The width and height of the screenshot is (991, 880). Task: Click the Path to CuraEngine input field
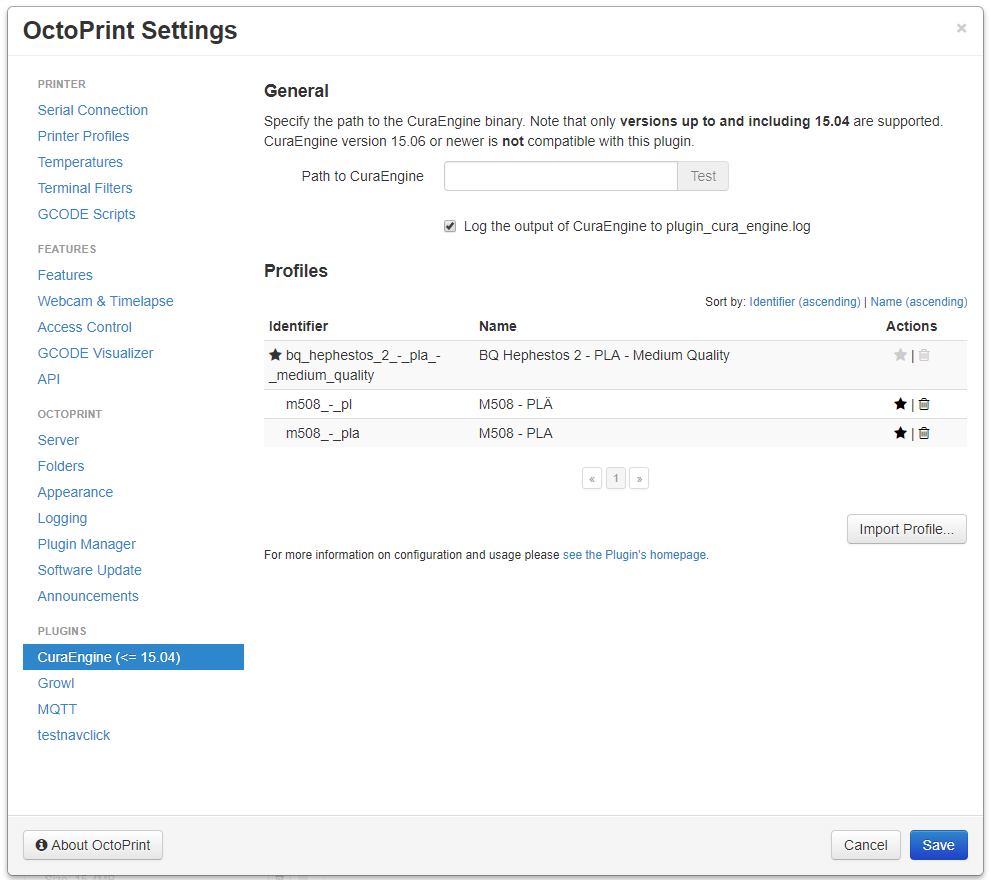tap(560, 175)
